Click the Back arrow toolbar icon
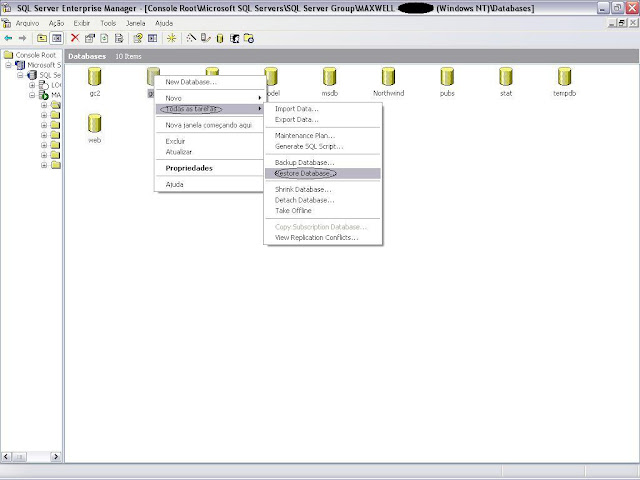 coord(8,38)
